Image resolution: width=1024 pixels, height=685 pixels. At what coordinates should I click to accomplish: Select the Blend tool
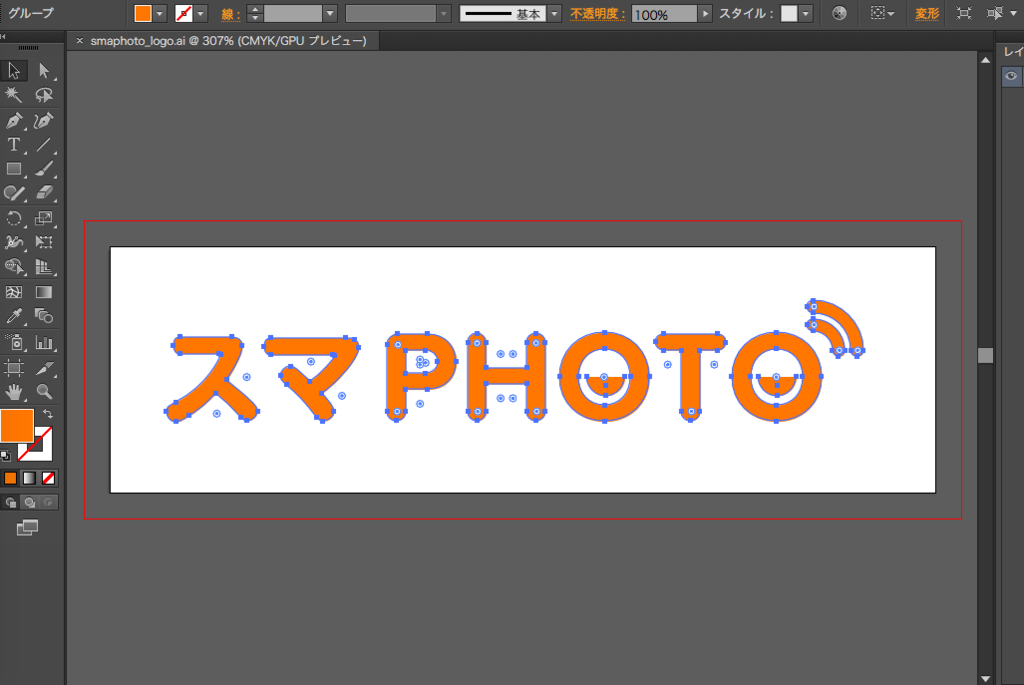pos(44,317)
